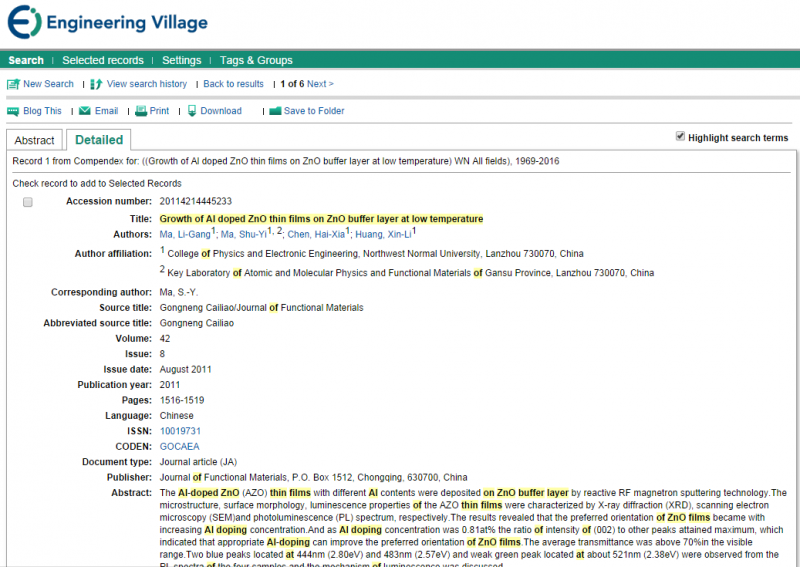Check the record selection checkbox beside Accession number
The image size is (800, 567).
pyautogui.click(x=28, y=202)
